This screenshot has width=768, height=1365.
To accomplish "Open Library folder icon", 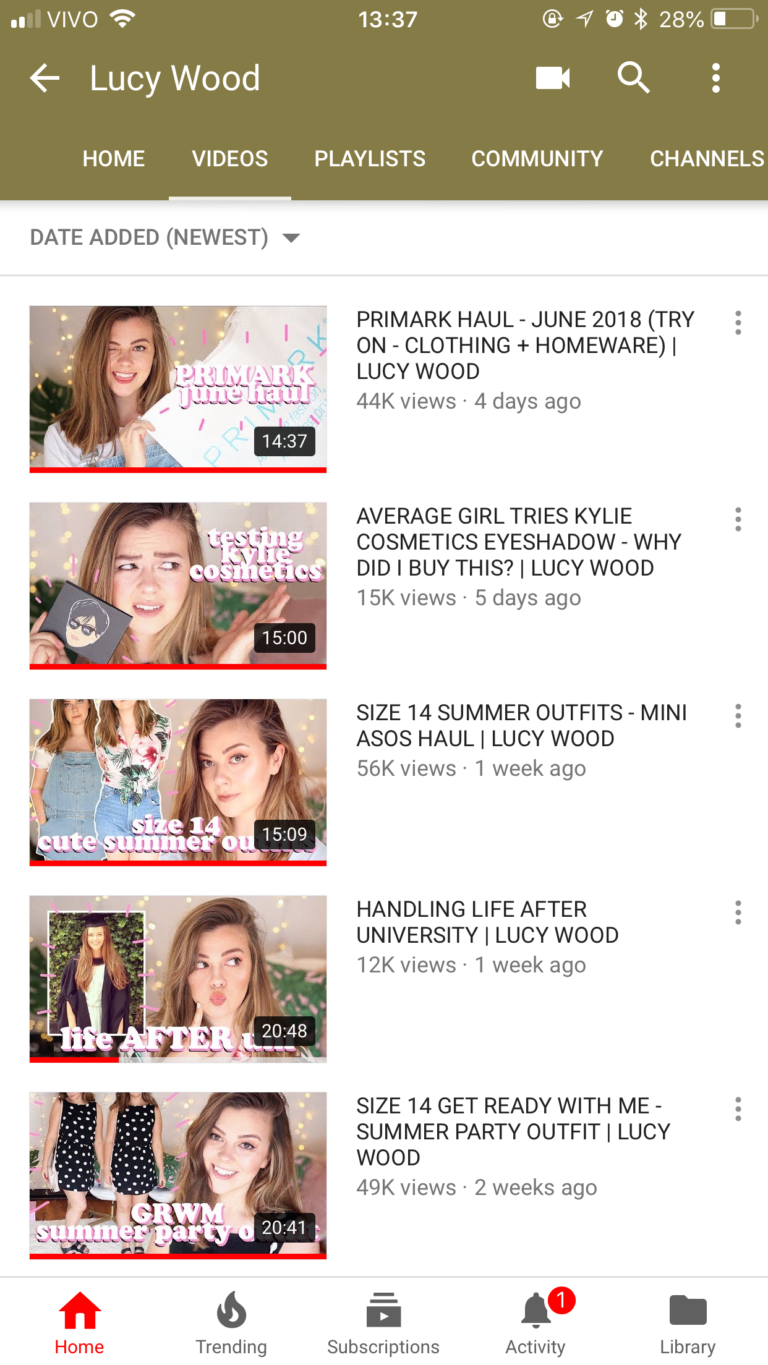I will (688, 1324).
